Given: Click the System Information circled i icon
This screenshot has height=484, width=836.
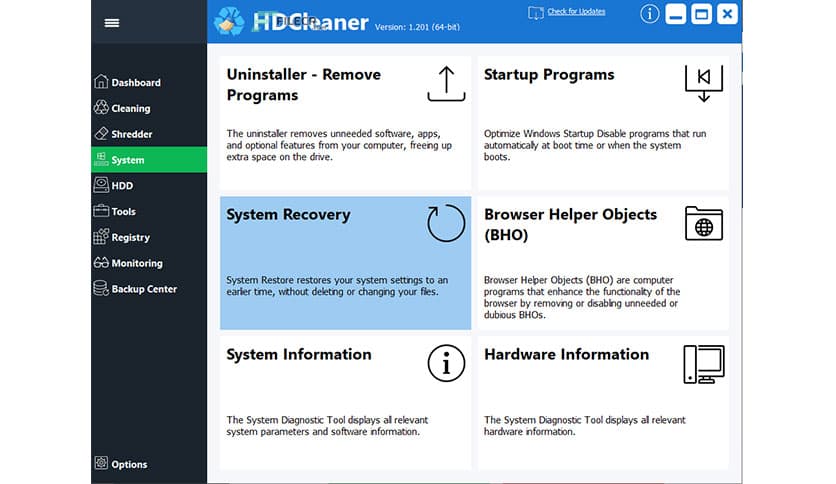Looking at the screenshot, I should [446, 363].
